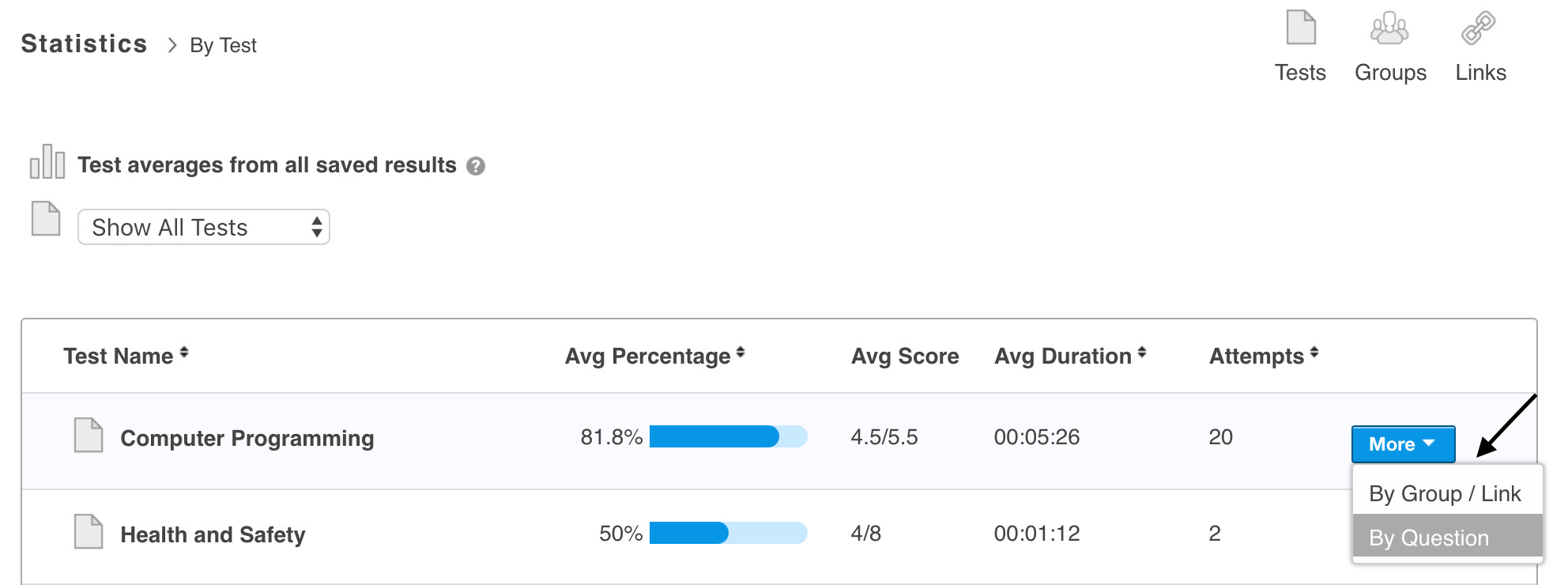Go to Statistics breadcrumb heading
Viewport: 1568px width, 585px height.
84,44
